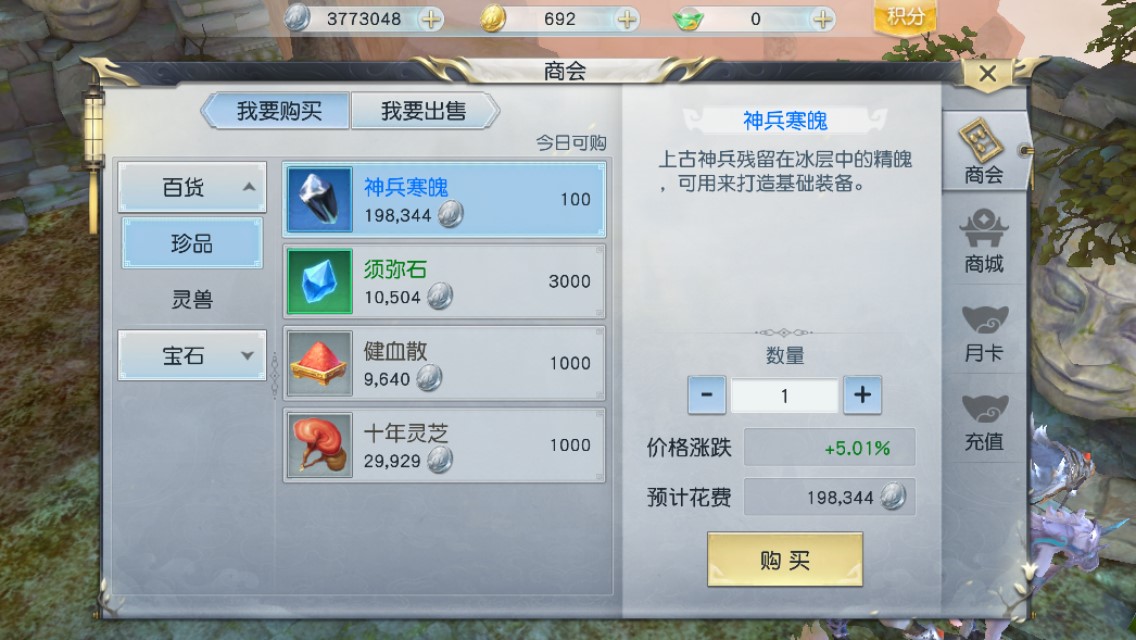Add jade ingots with plus icon
Viewport: 1136px width, 640px height.
point(822,19)
